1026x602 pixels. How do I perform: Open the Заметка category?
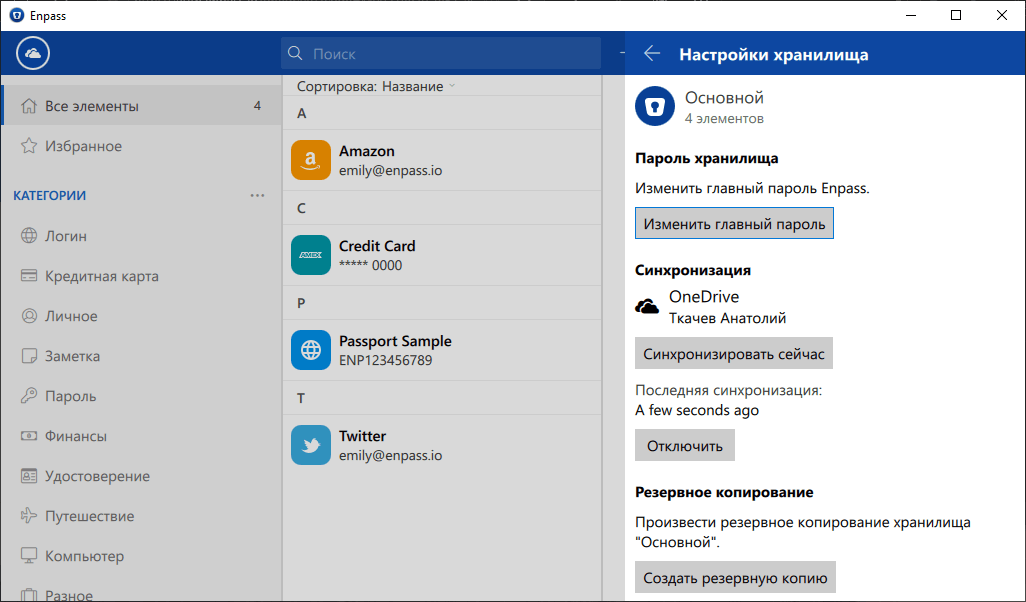pos(142,355)
